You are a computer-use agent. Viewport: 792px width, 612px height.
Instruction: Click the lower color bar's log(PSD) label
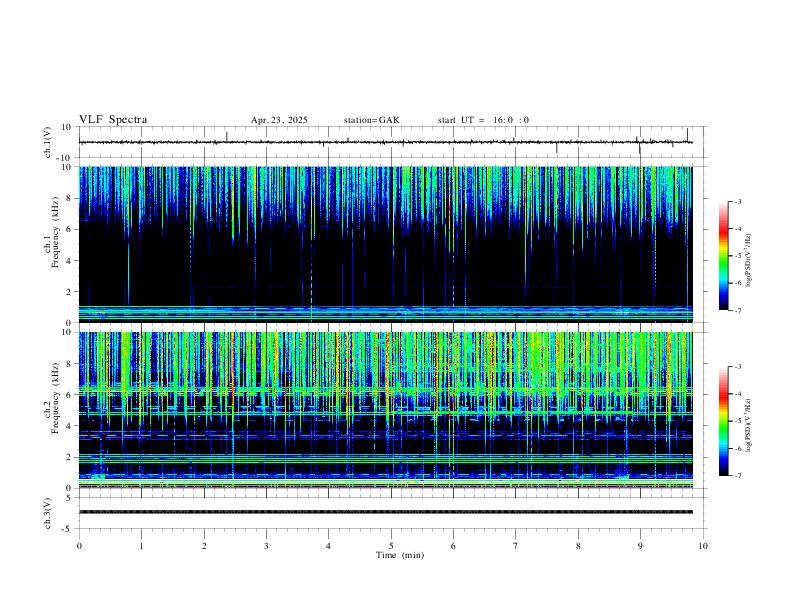point(748,425)
